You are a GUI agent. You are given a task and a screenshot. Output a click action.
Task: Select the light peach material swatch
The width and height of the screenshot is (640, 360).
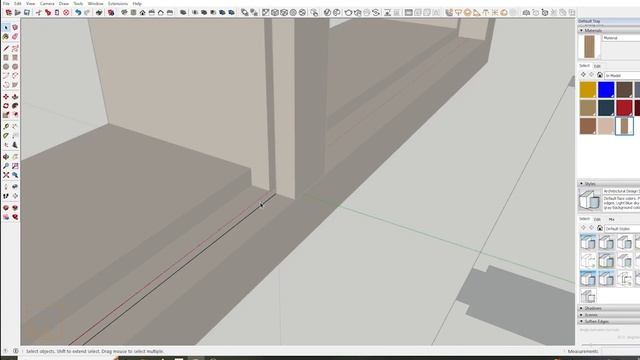[x=606, y=126]
